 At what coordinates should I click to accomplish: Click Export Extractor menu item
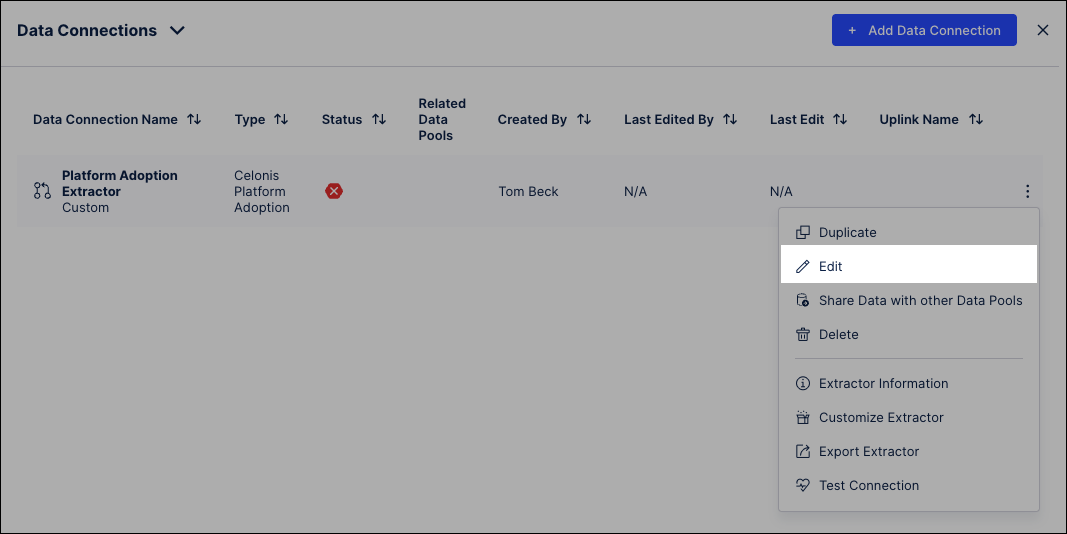(868, 451)
